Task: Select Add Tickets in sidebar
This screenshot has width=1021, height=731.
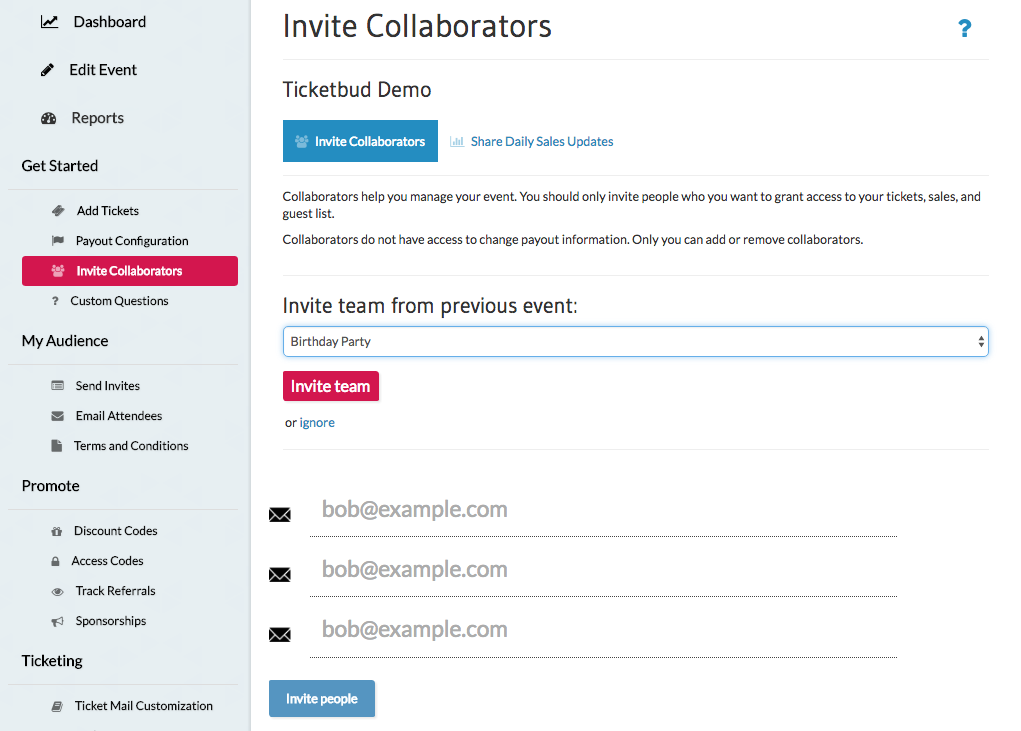Action: 107,210
